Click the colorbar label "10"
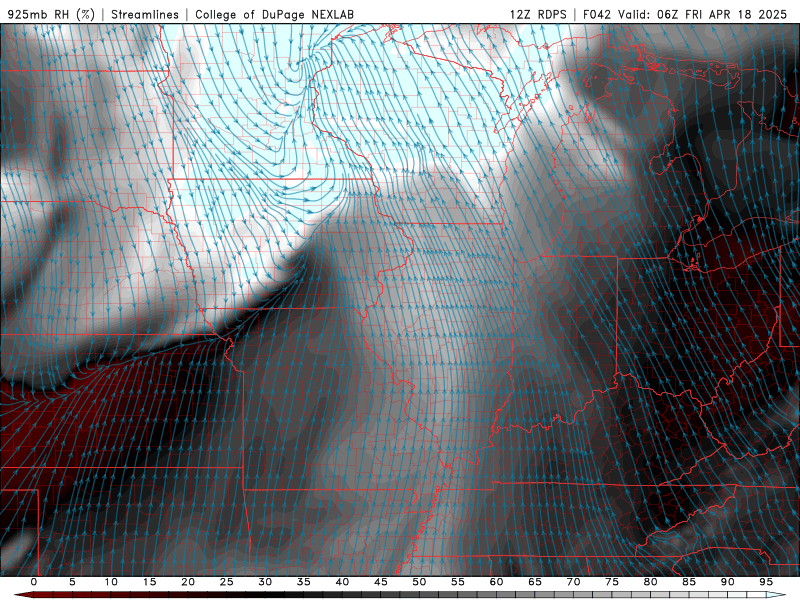The width and height of the screenshot is (800, 600). (111, 582)
